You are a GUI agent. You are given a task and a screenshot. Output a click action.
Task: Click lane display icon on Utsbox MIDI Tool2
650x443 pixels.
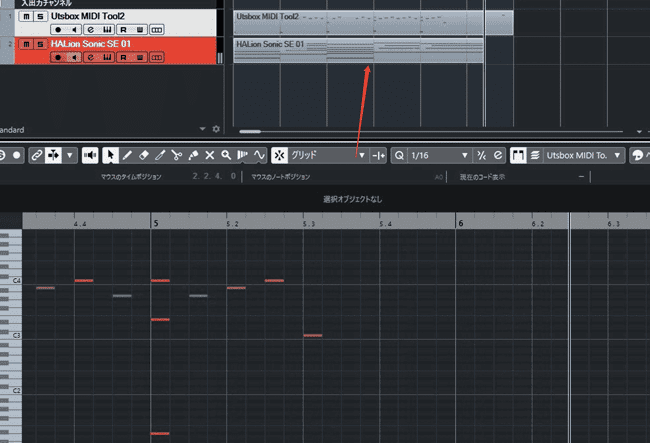click(x=156, y=30)
